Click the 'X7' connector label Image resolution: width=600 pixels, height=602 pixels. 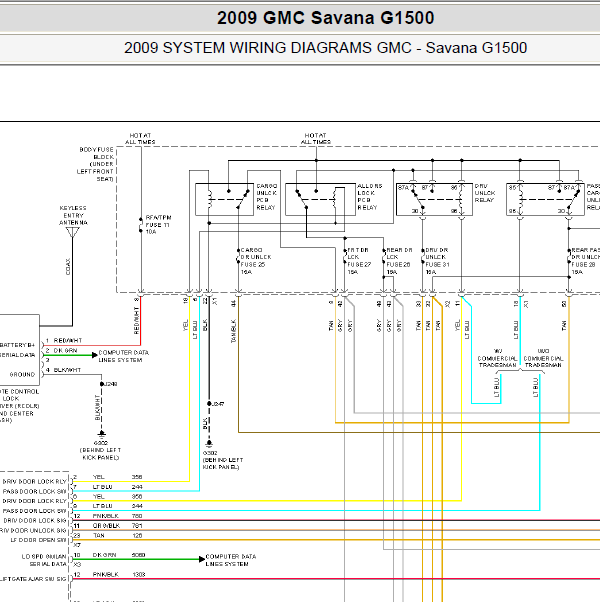(77, 545)
